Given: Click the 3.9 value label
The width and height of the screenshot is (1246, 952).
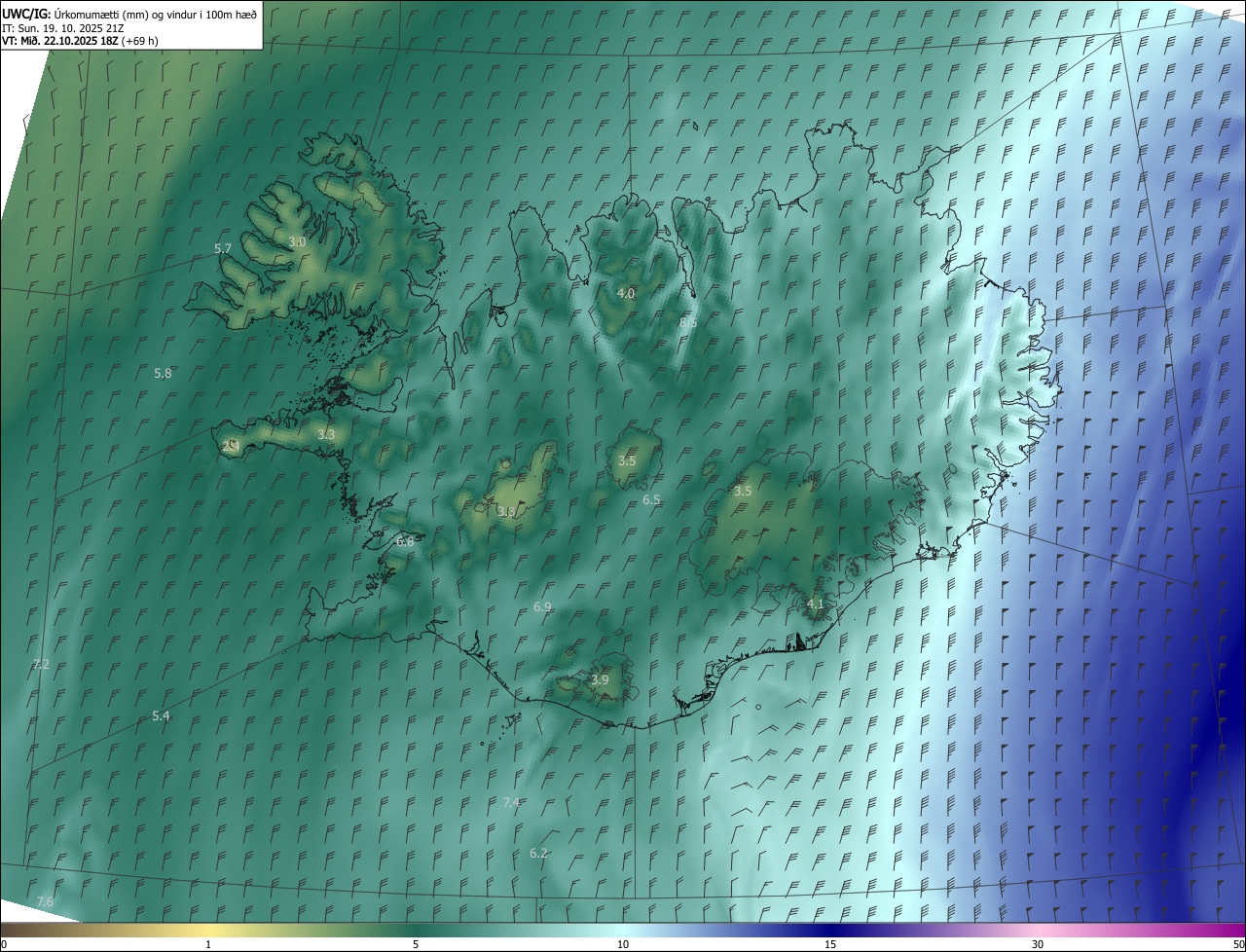Looking at the screenshot, I should click(600, 679).
